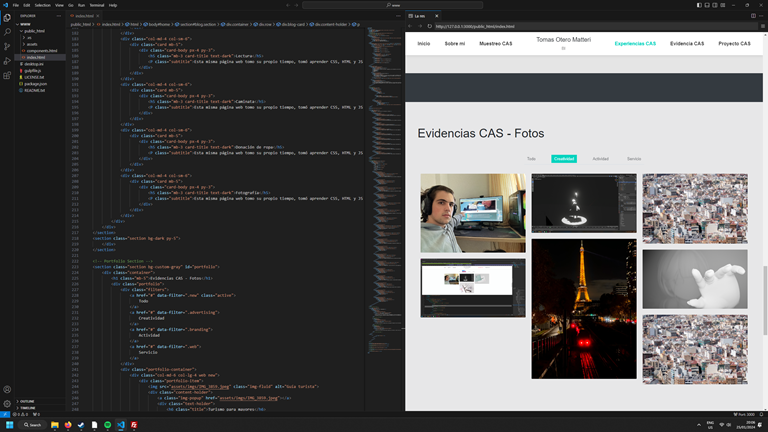Click the Proyecto CAS navigation link
768x432 pixels.
[734, 44]
